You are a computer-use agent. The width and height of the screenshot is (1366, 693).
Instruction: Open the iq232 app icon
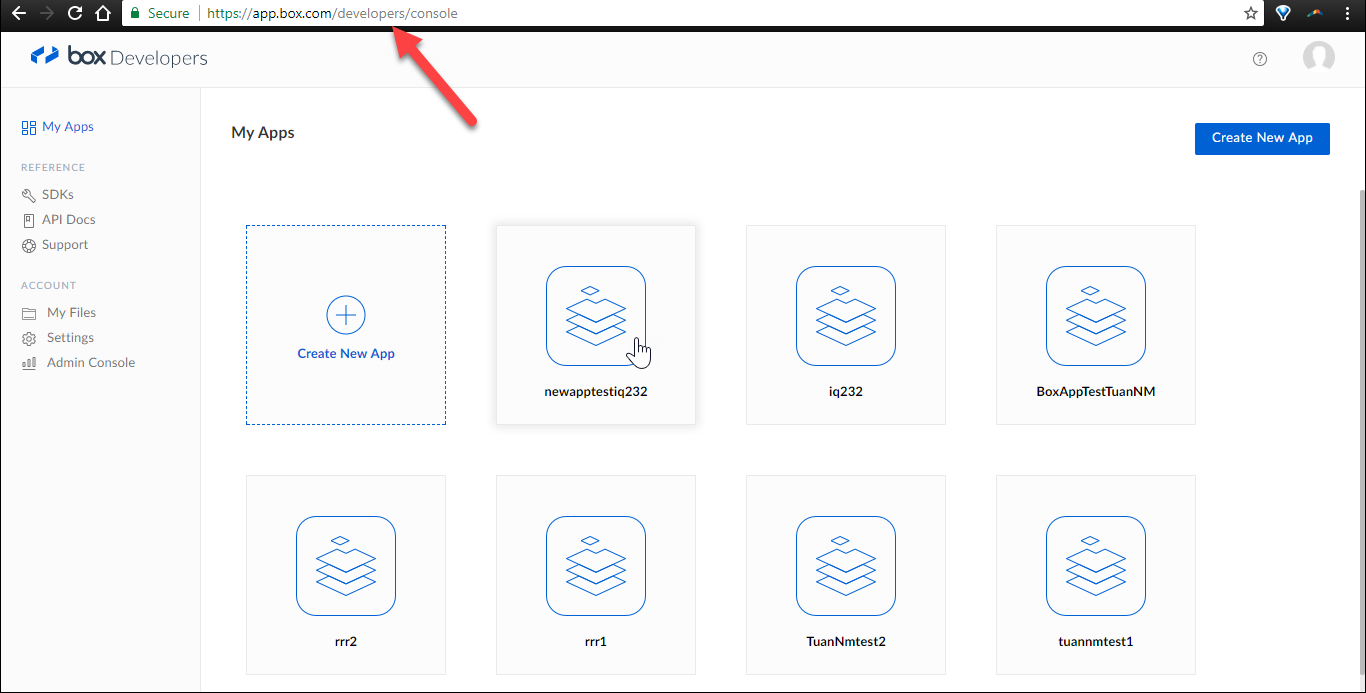coord(846,316)
